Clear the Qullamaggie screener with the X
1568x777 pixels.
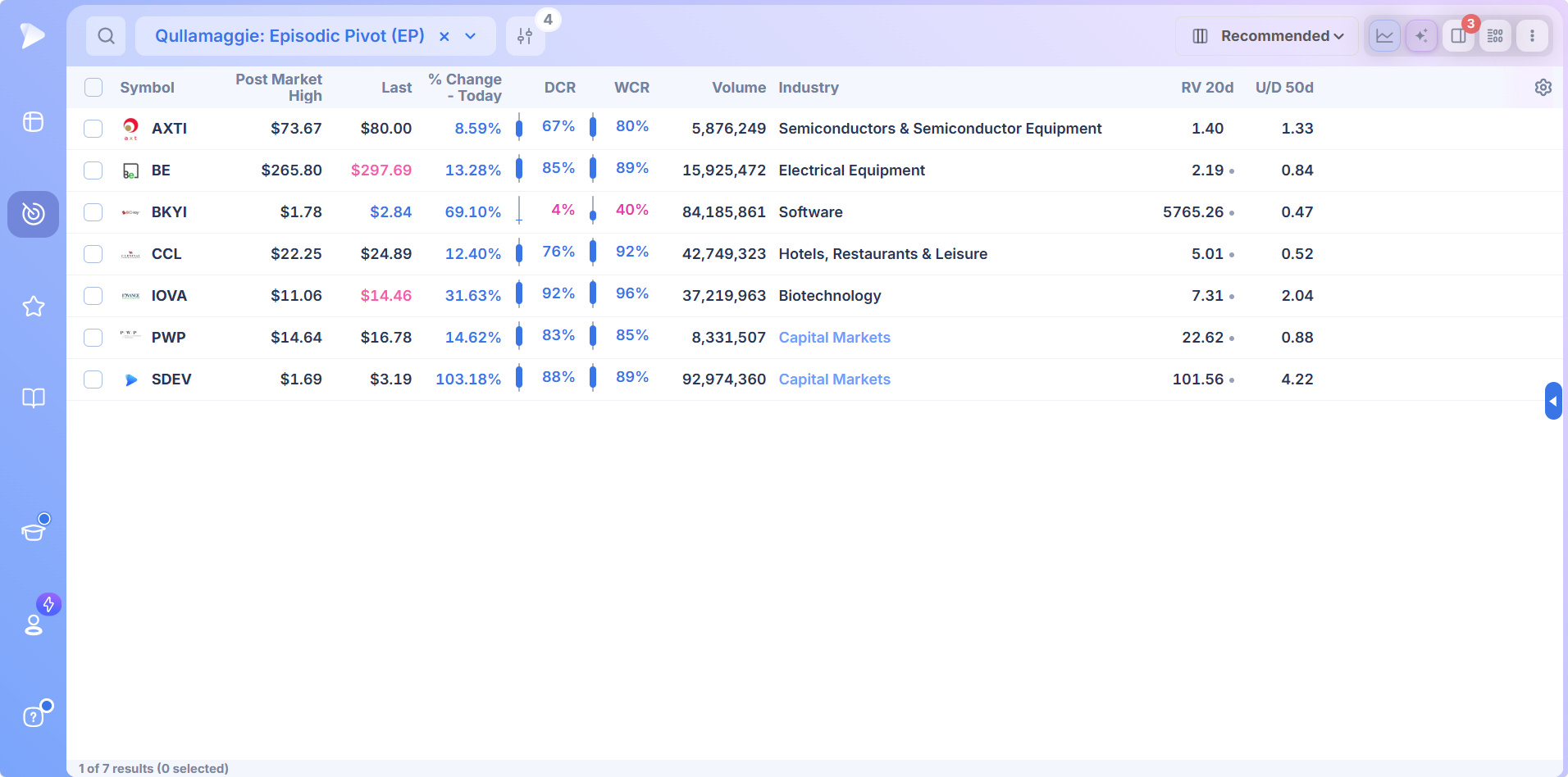coord(444,36)
